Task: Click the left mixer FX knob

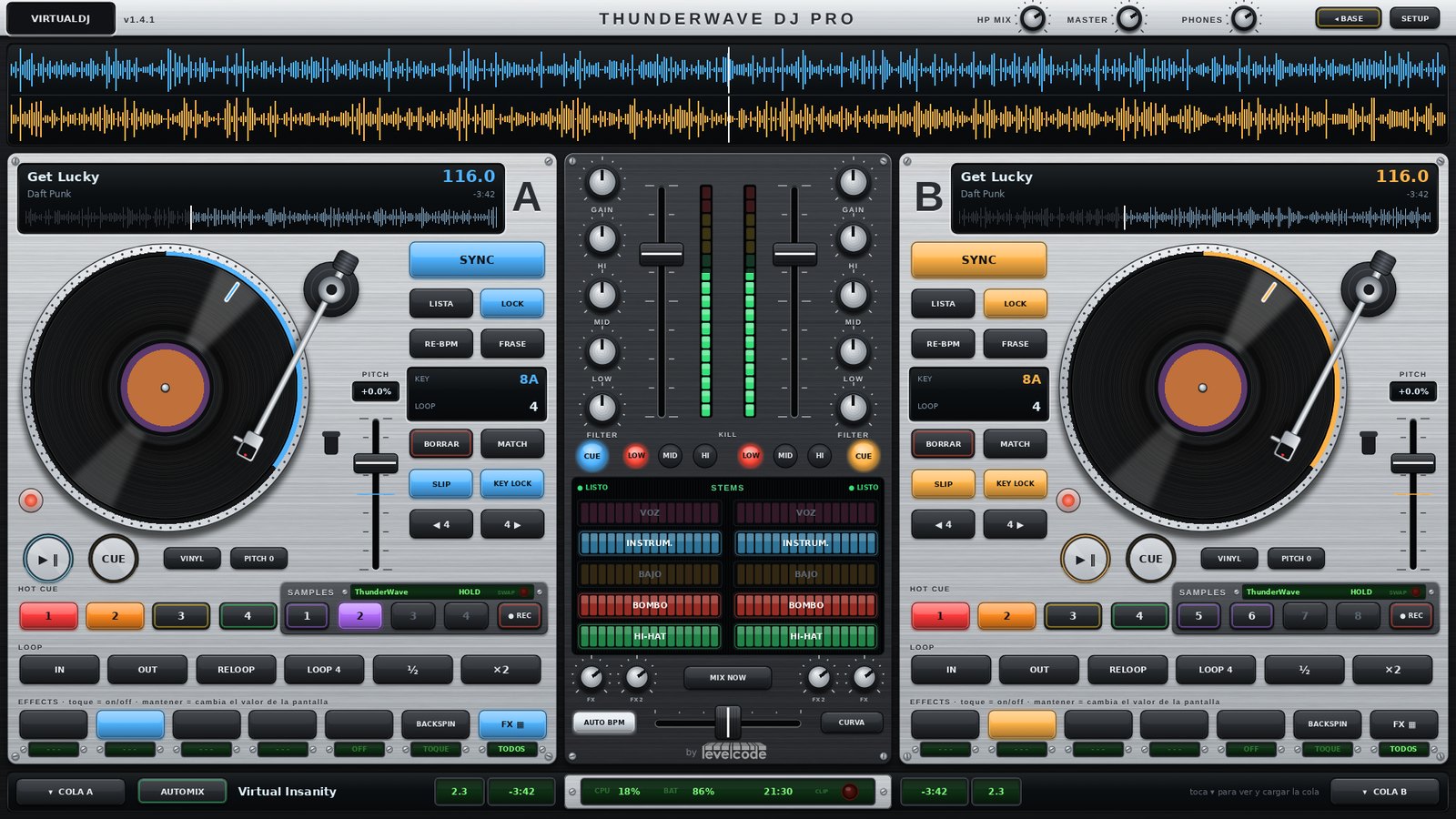Action: click(591, 677)
